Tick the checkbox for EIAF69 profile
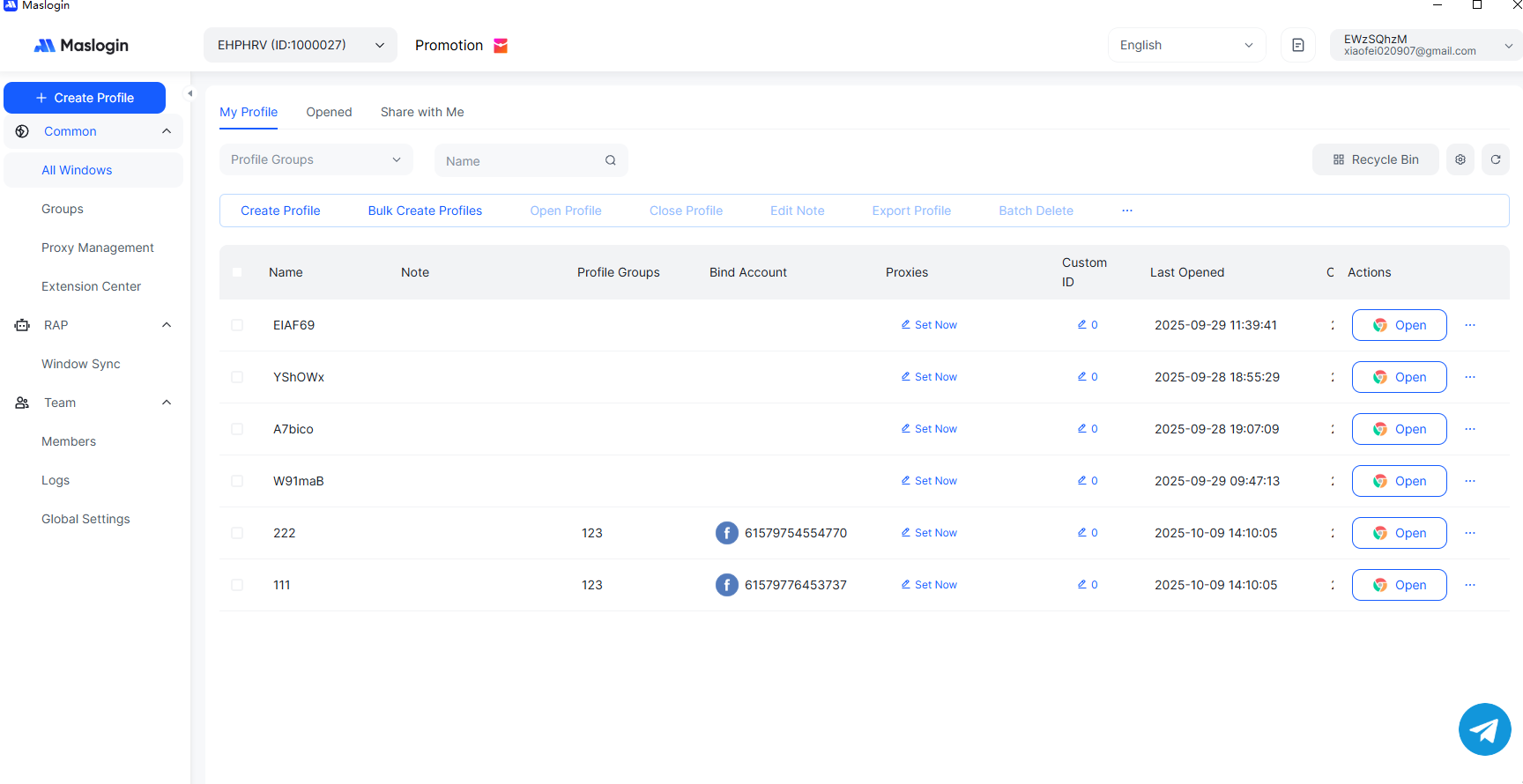The width and height of the screenshot is (1523, 784). 237,325
